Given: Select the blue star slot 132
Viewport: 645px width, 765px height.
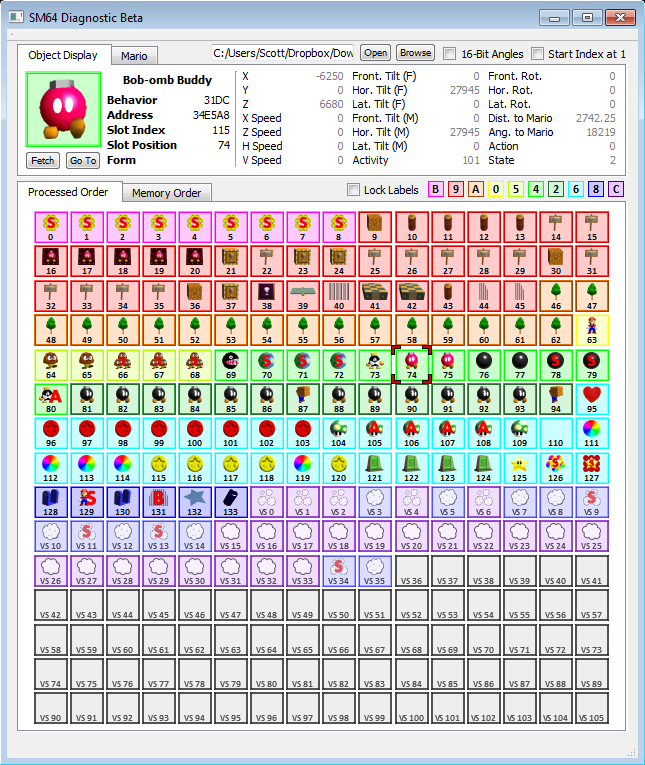Looking at the screenshot, I should click(x=195, y=503).
